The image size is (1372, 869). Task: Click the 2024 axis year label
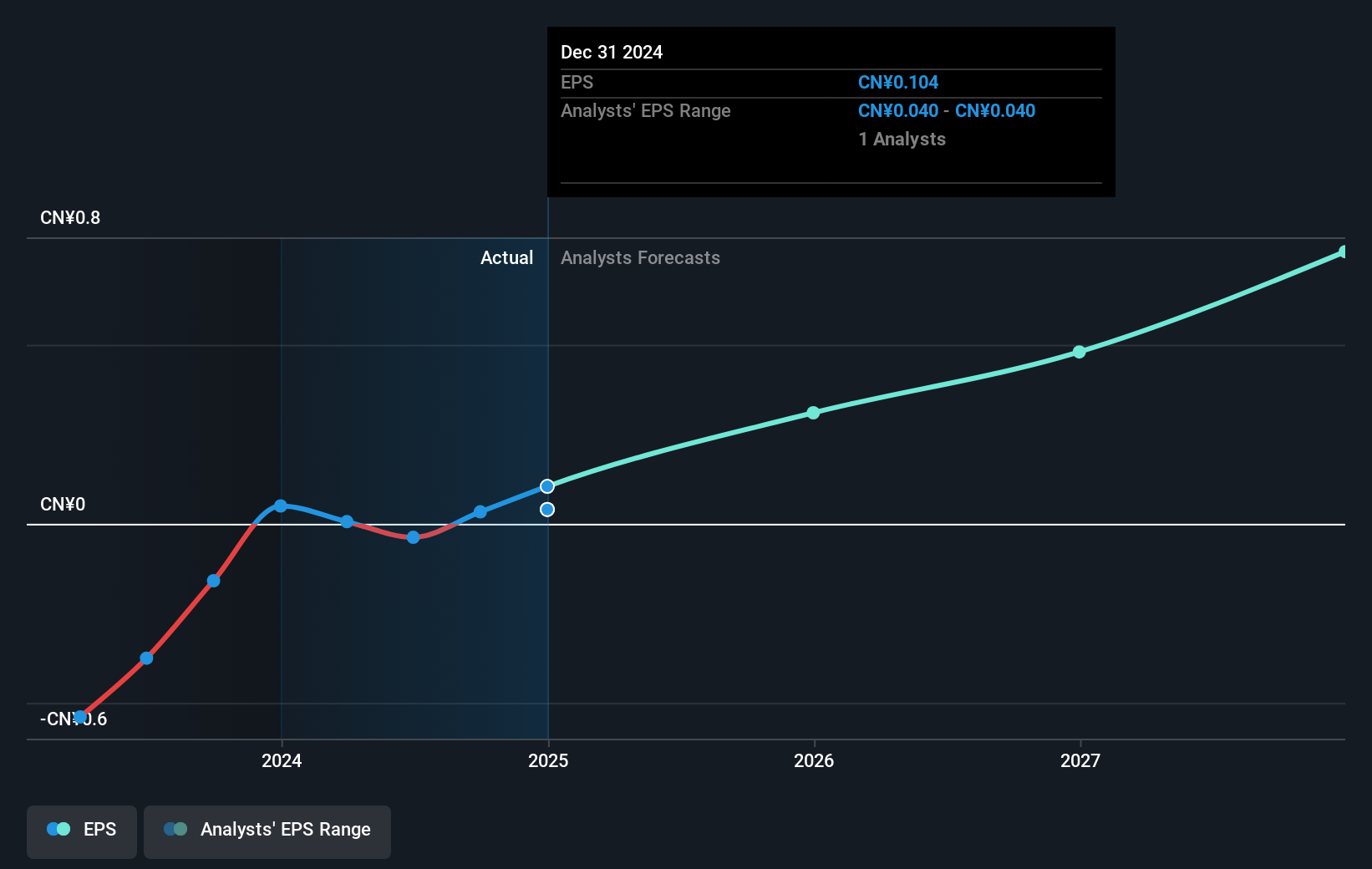(x=282, y=760)
